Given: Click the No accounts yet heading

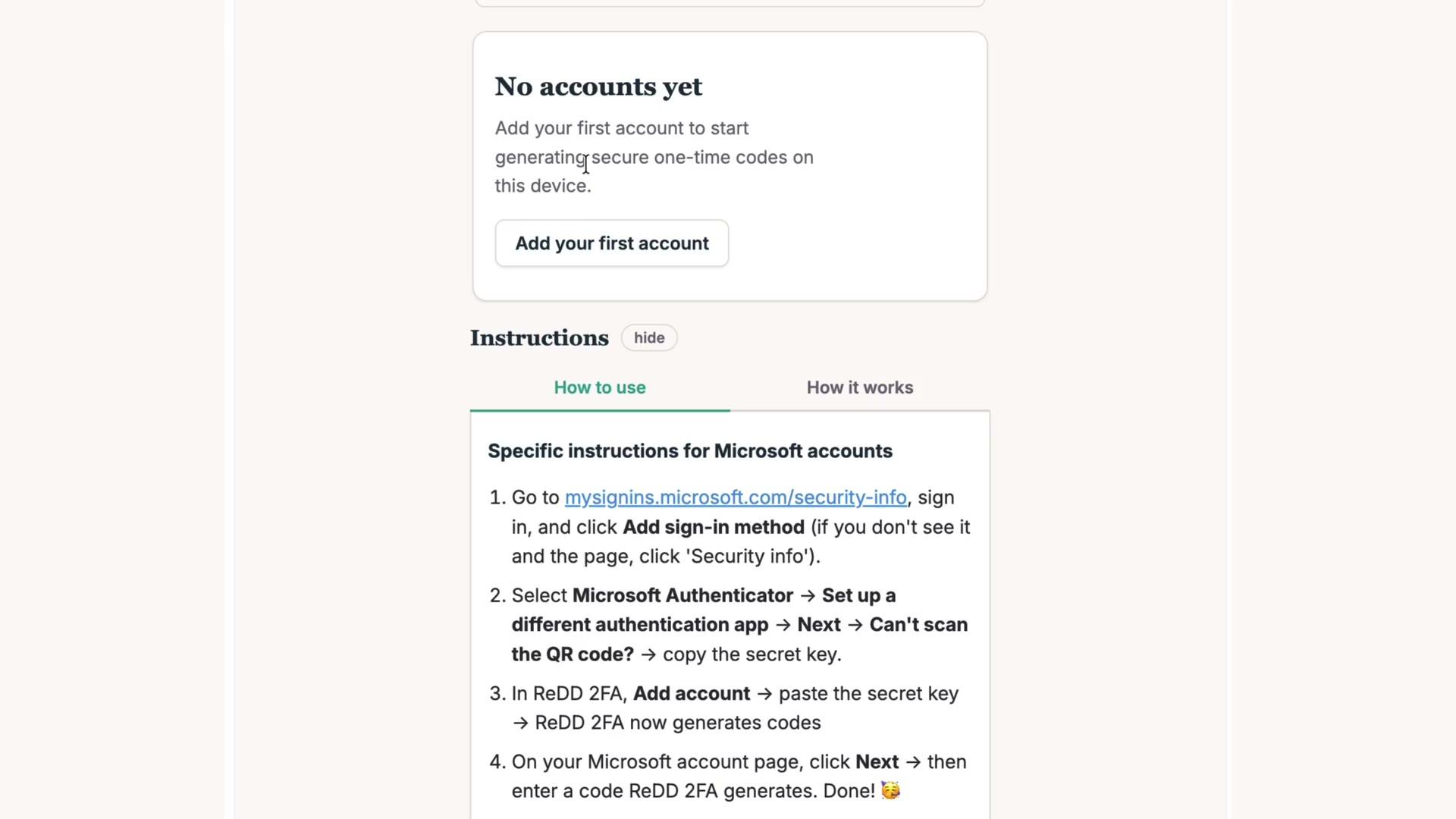Looking at the screenshot, I should click(598, 86).
